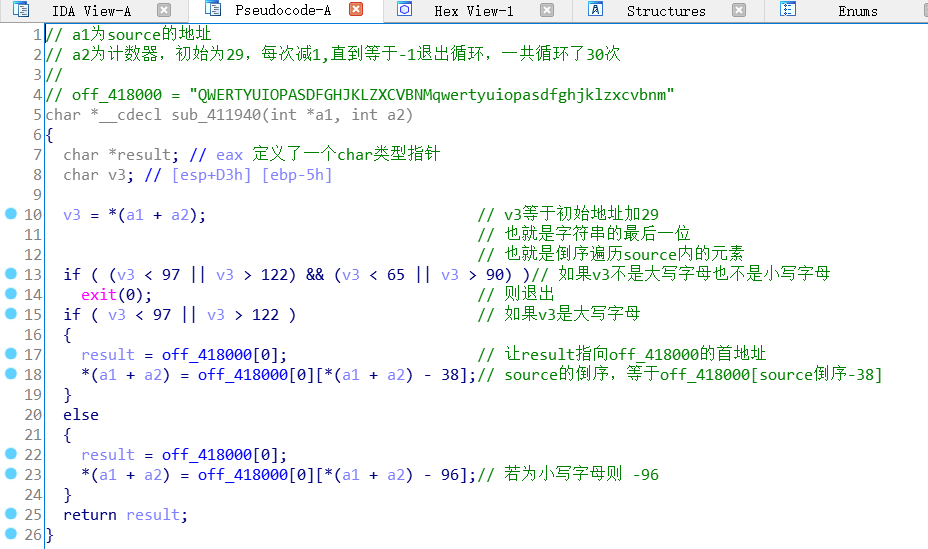The width and height of the screenshot is (928, 549).
Task: Close the Structures tab
Action: point(739,10)
